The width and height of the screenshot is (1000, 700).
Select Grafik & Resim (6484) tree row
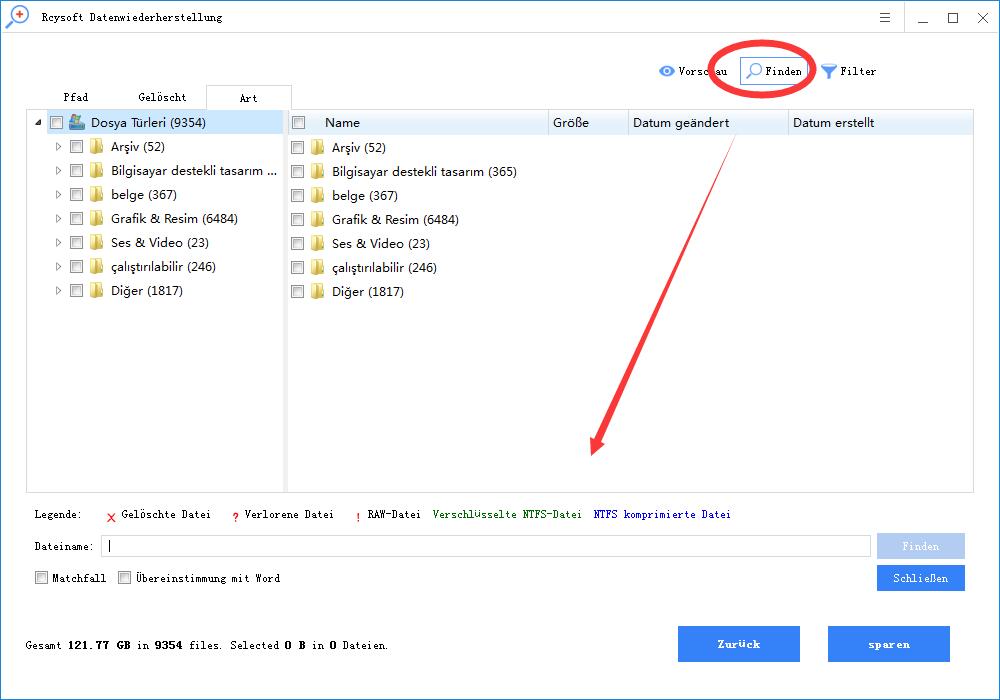coord(174,219)
